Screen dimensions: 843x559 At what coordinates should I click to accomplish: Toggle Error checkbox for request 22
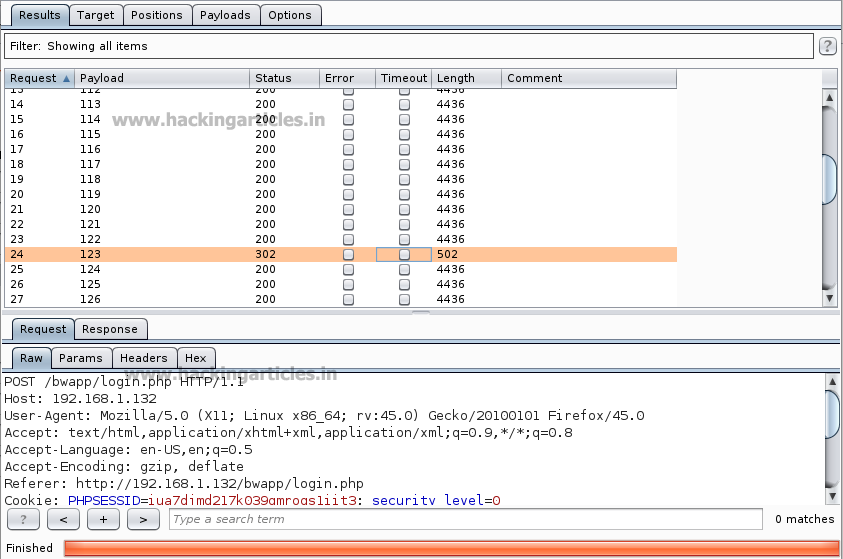pos(348,224)
